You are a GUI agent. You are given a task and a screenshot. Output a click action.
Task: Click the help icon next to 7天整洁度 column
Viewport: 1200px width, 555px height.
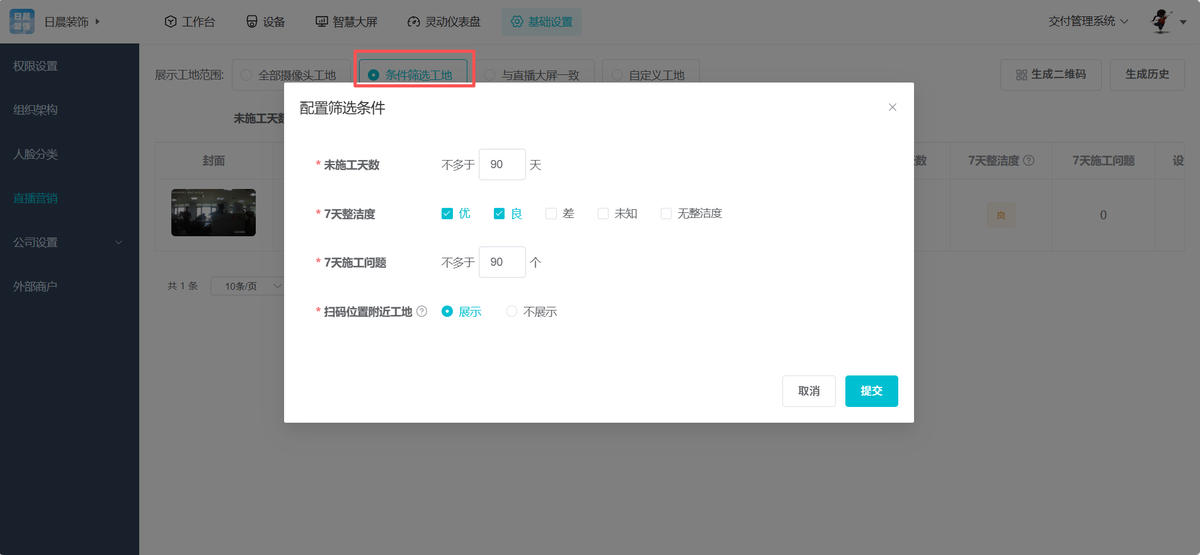(x=1029, y=161)
